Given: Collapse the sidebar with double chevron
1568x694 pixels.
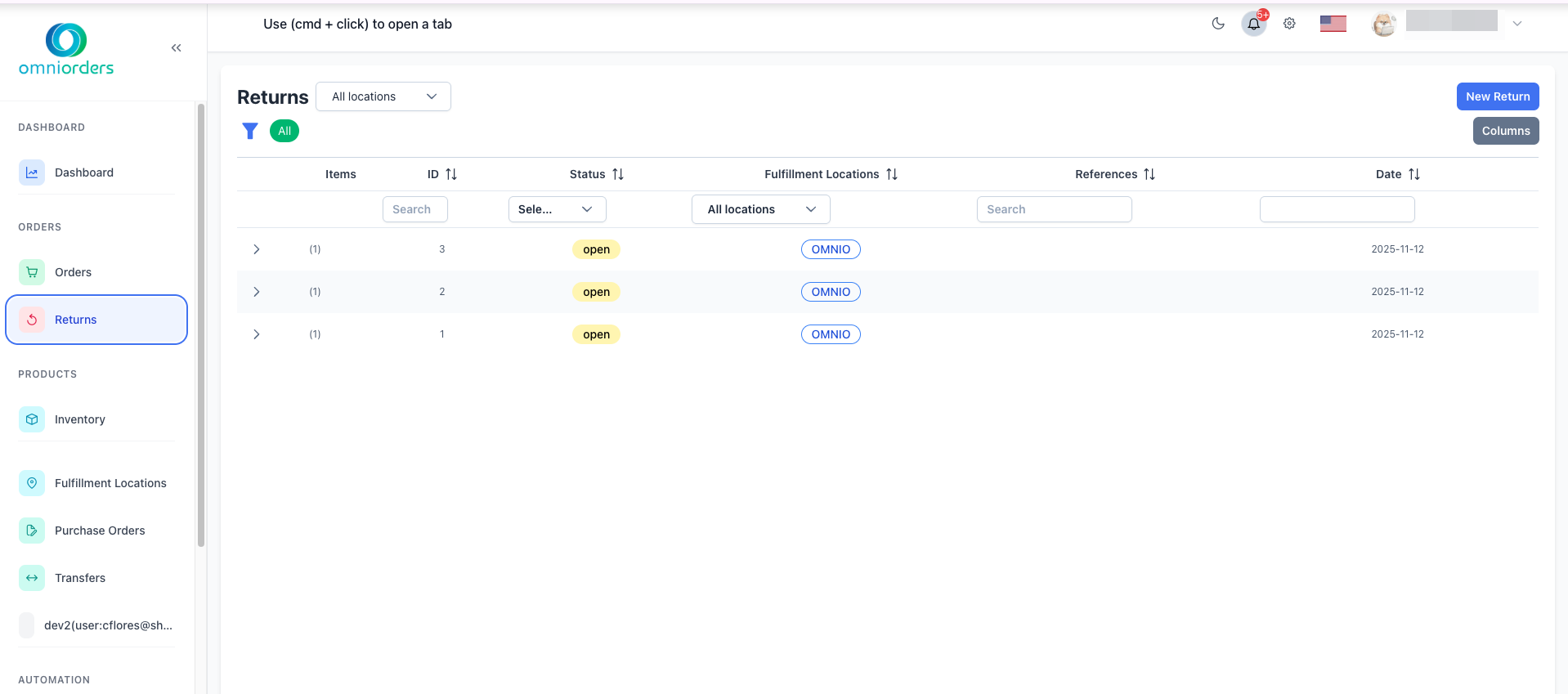Looking at the screenshot, I should pos(176,48).
